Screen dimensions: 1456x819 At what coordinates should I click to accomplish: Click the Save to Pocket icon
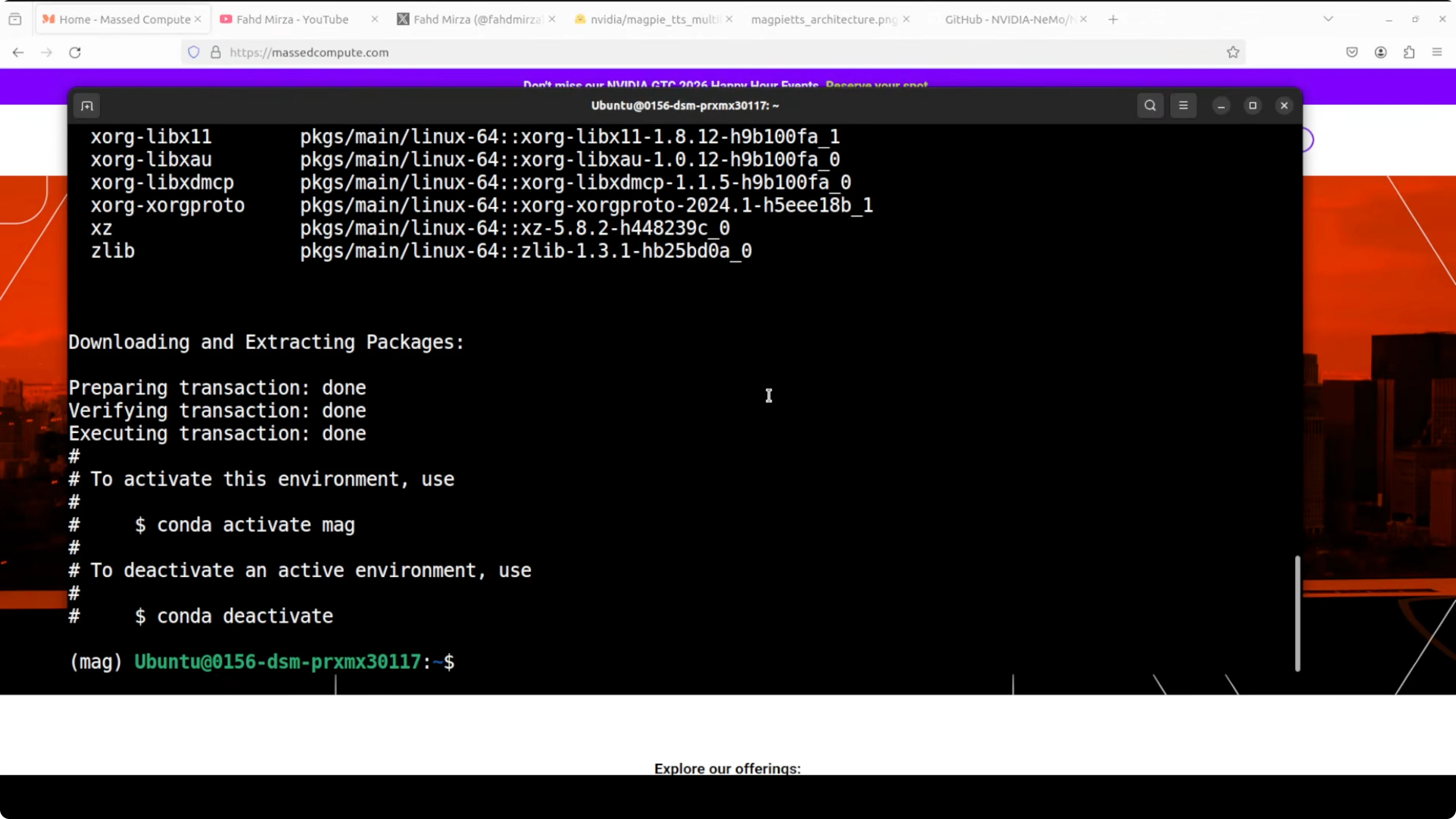pos(1352,53)
